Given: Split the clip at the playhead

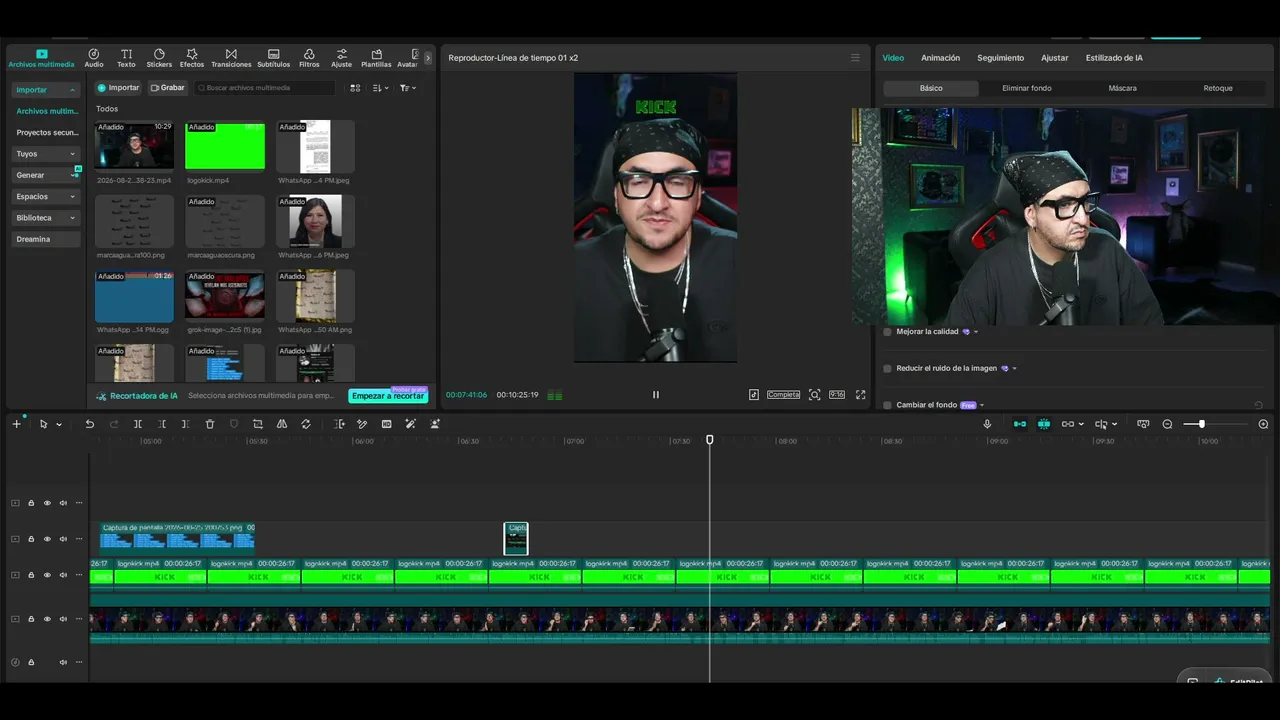Looking at the screenshot, I should [138, 424].
